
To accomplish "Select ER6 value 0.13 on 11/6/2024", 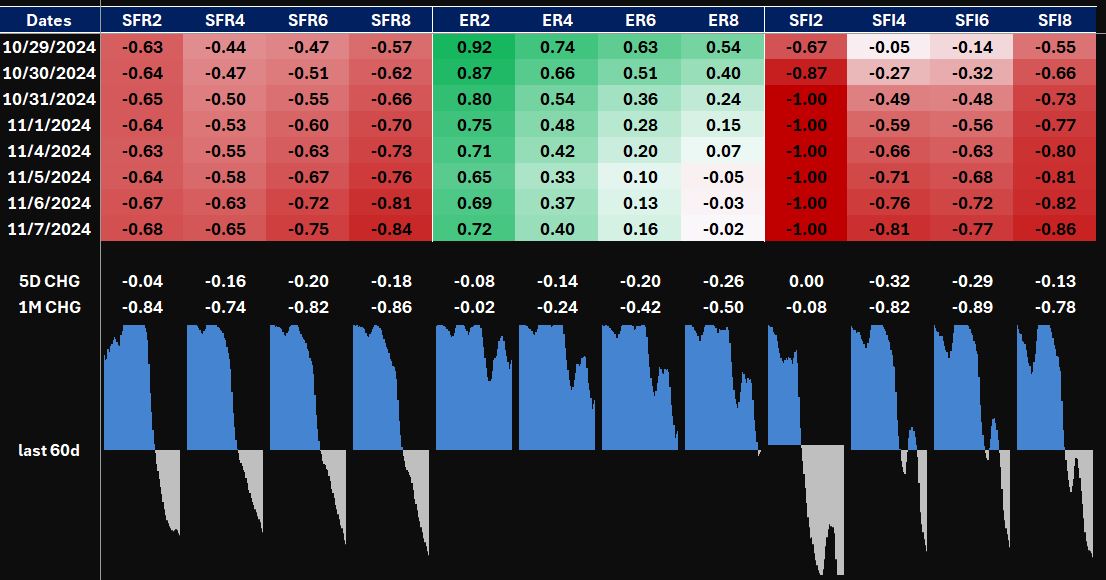I will point(640,203).
